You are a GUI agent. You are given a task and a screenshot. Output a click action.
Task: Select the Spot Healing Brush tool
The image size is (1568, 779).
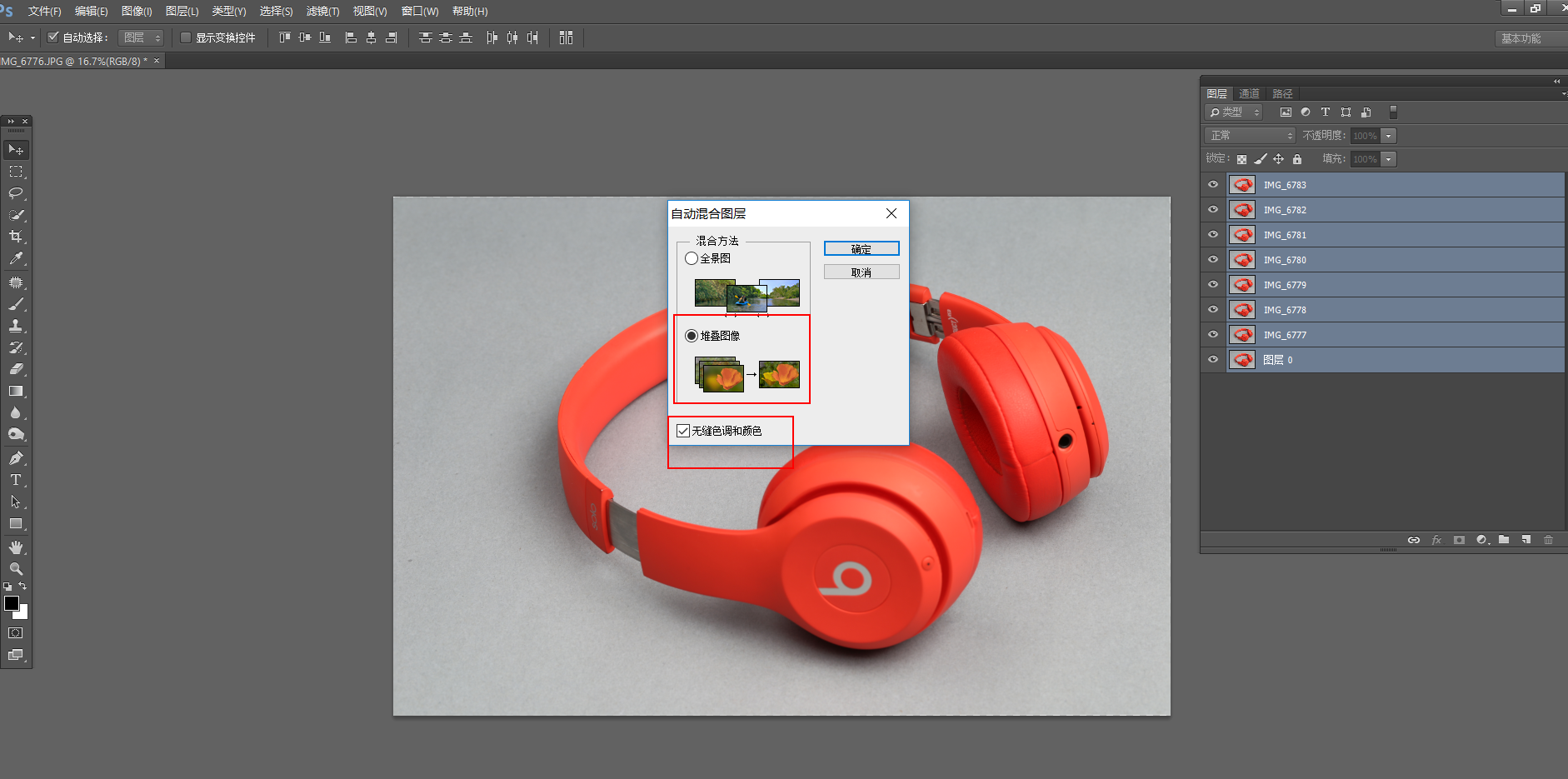16,283
